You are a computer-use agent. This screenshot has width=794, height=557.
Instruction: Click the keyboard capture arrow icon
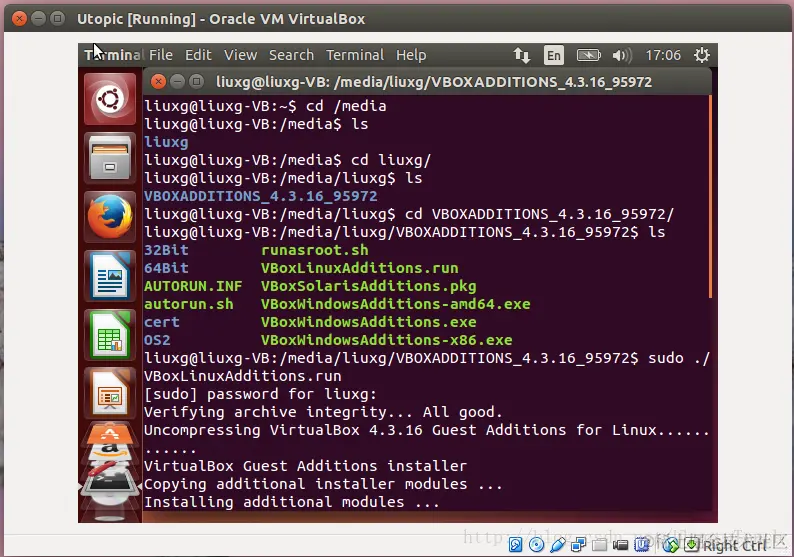pyautogui.click(x=691, y=545)
